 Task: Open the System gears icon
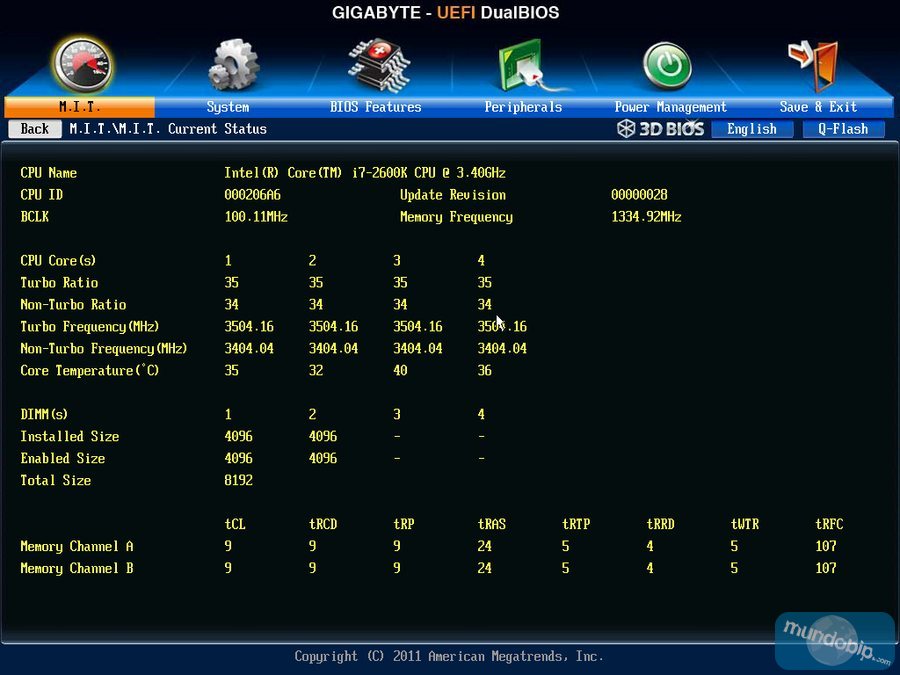tap(234, 65)
